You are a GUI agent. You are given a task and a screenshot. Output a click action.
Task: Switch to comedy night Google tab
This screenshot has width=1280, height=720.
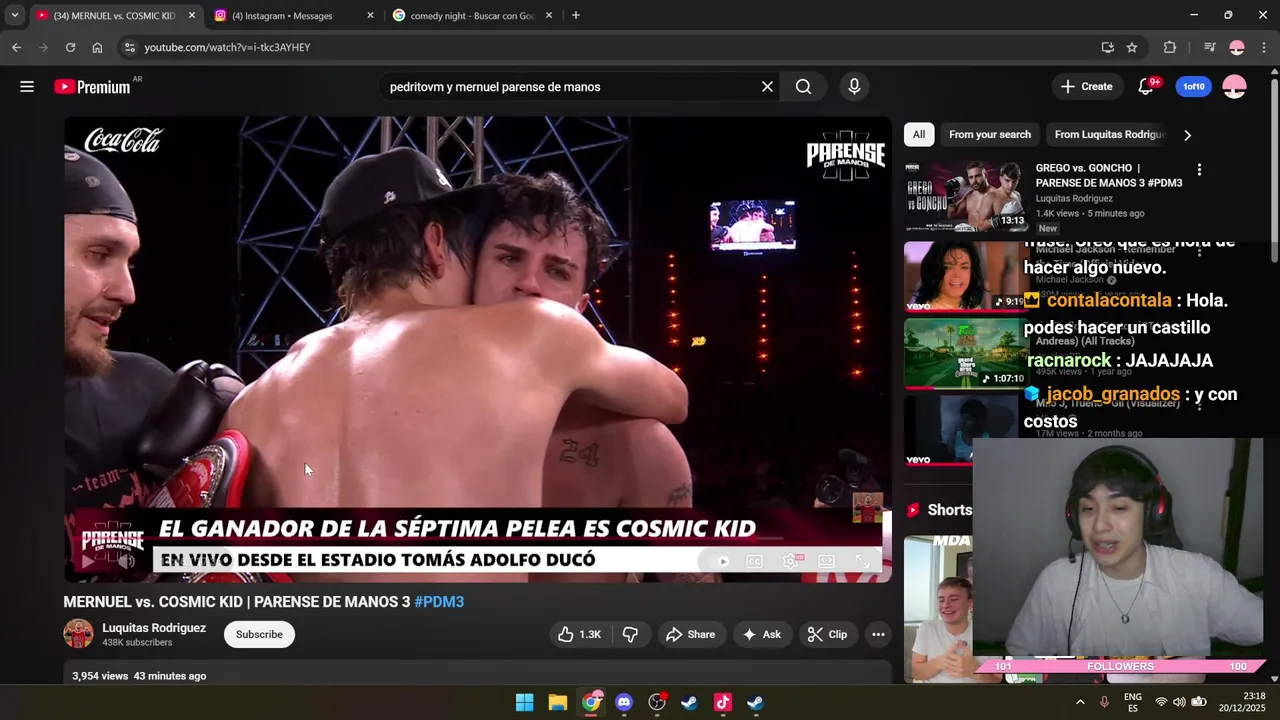[470, 15]
